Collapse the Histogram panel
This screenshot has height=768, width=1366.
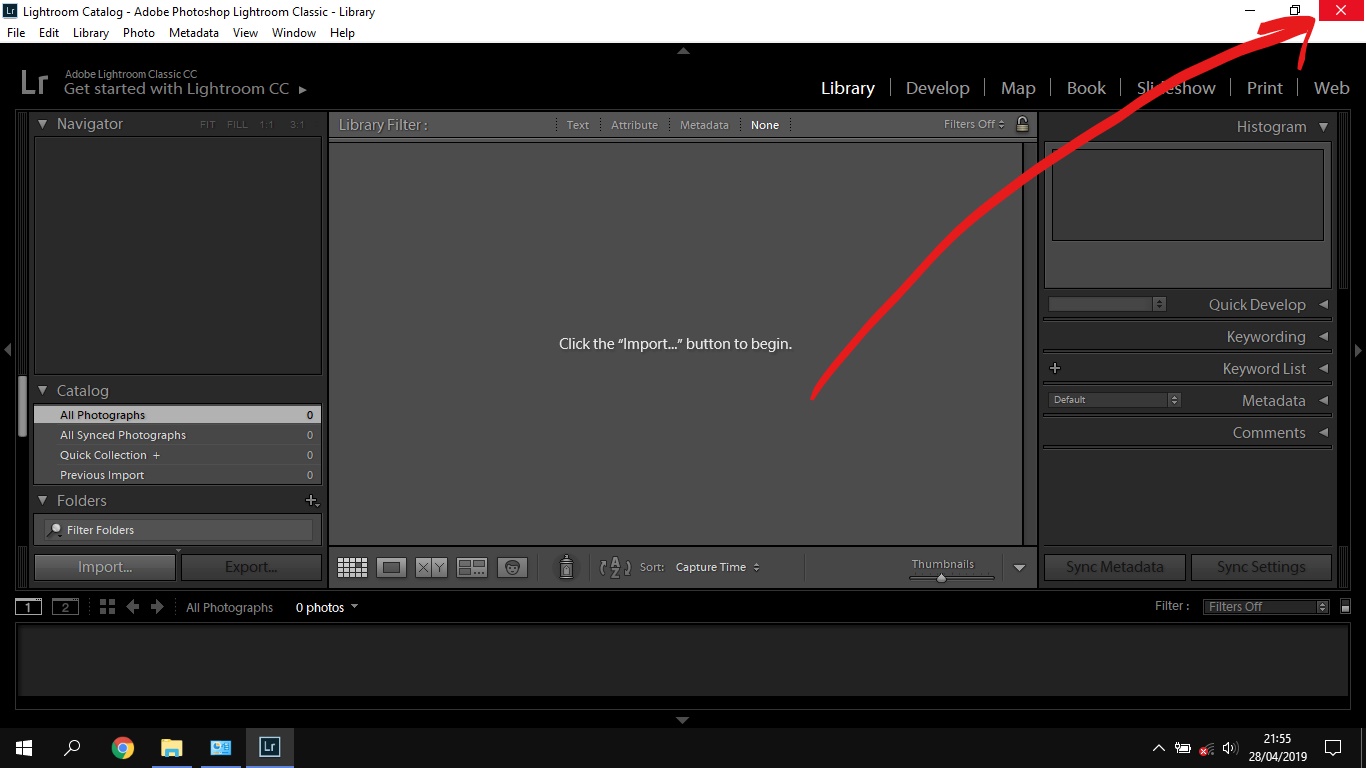1323,127
